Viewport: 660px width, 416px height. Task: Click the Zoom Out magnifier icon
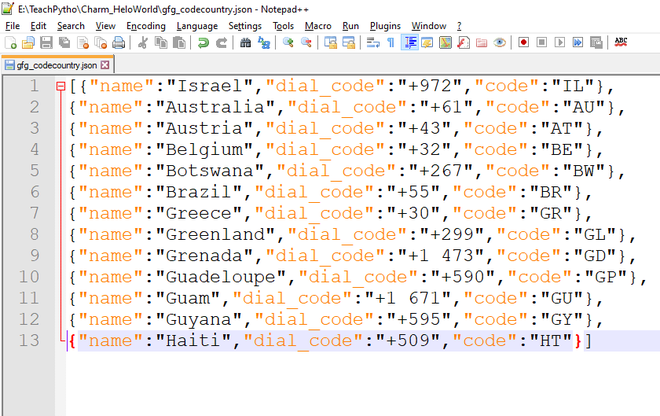click(x=306, y=43)
